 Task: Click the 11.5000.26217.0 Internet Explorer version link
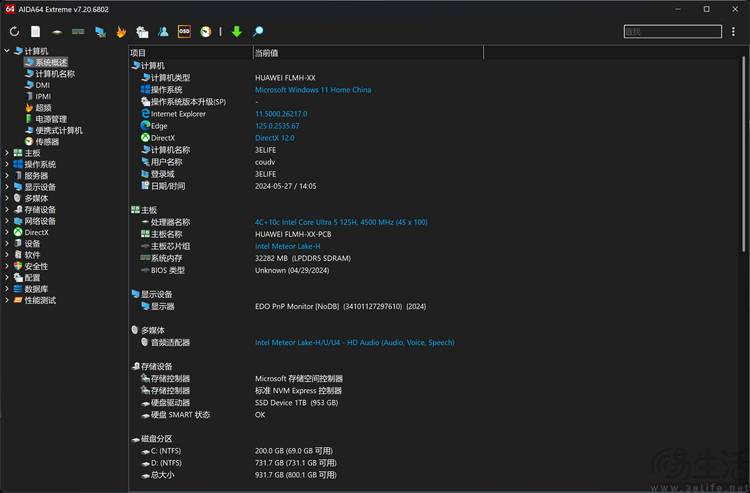point(281,114)
